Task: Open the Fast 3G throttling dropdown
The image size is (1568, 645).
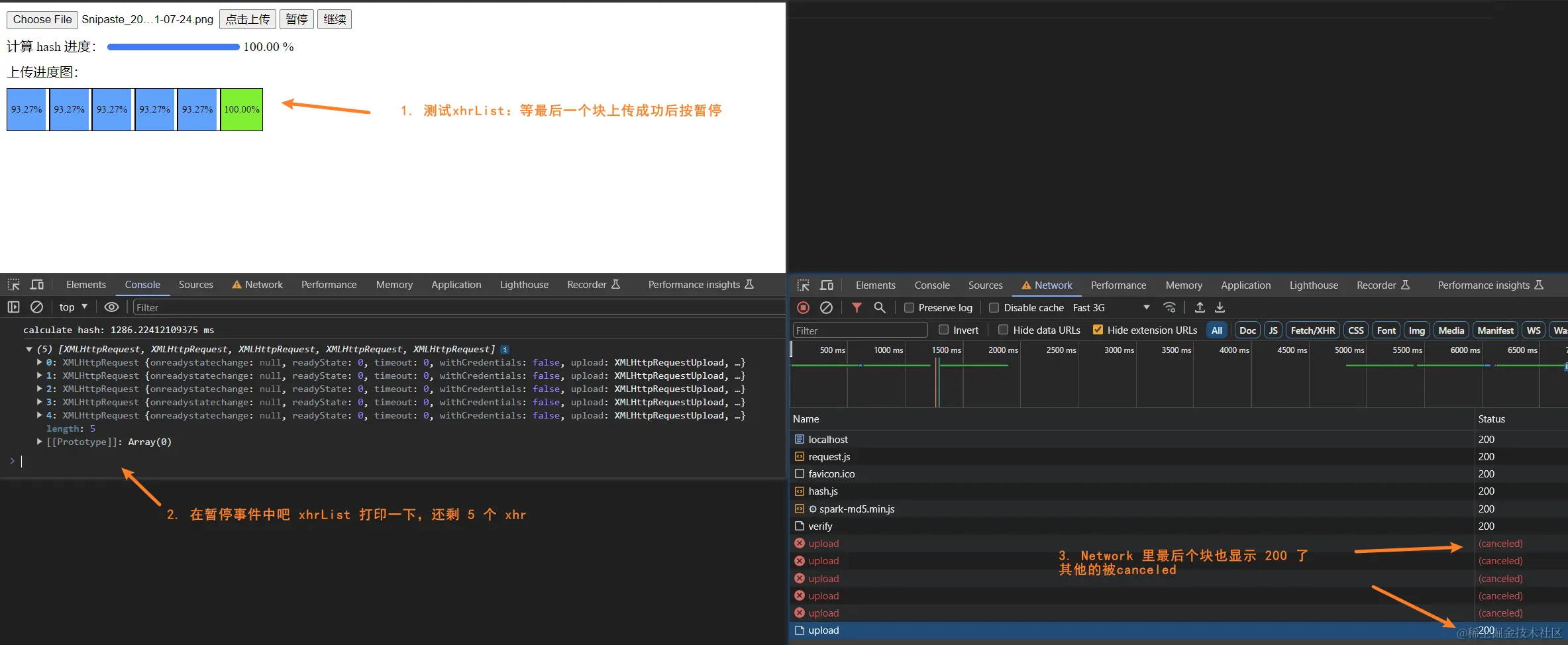Action: tap(1111, 308)
